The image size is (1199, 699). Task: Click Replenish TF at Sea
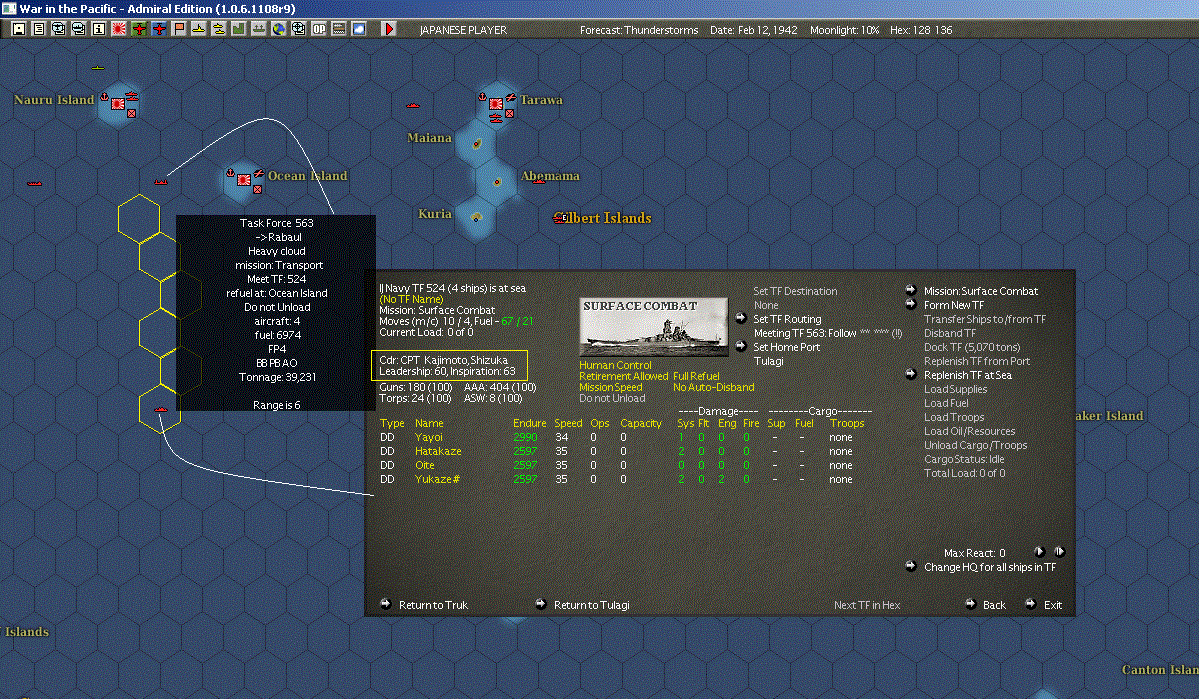coord(967,376)
